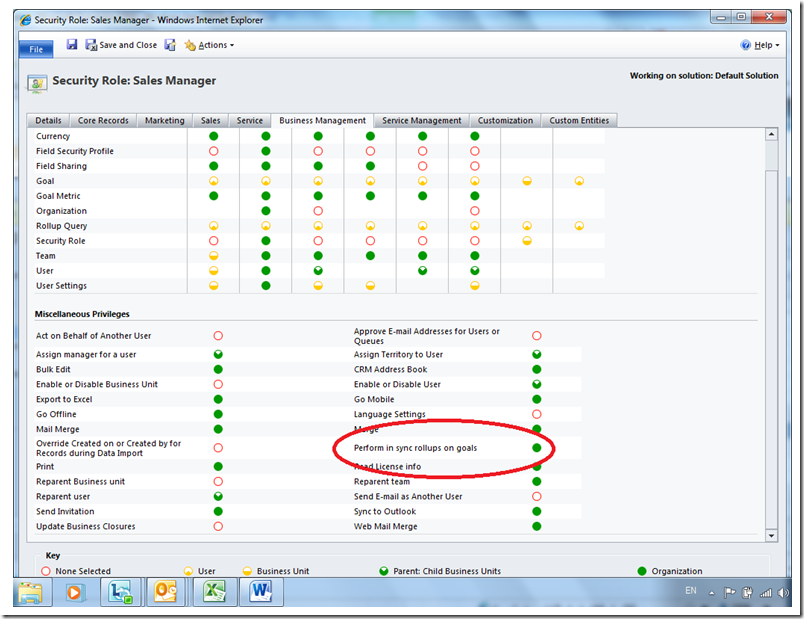
Task: Toggle the Language Settings privilege circle
Action: (537, 414)
